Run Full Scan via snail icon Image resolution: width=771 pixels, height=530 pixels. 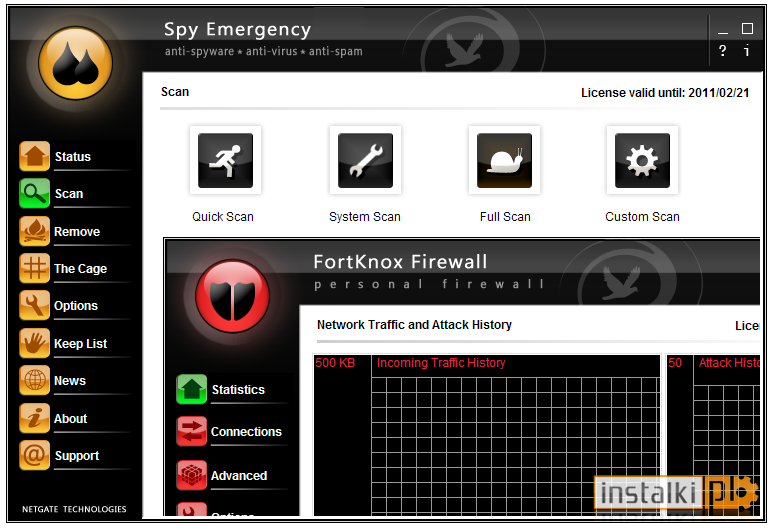(x=504, y=160)
